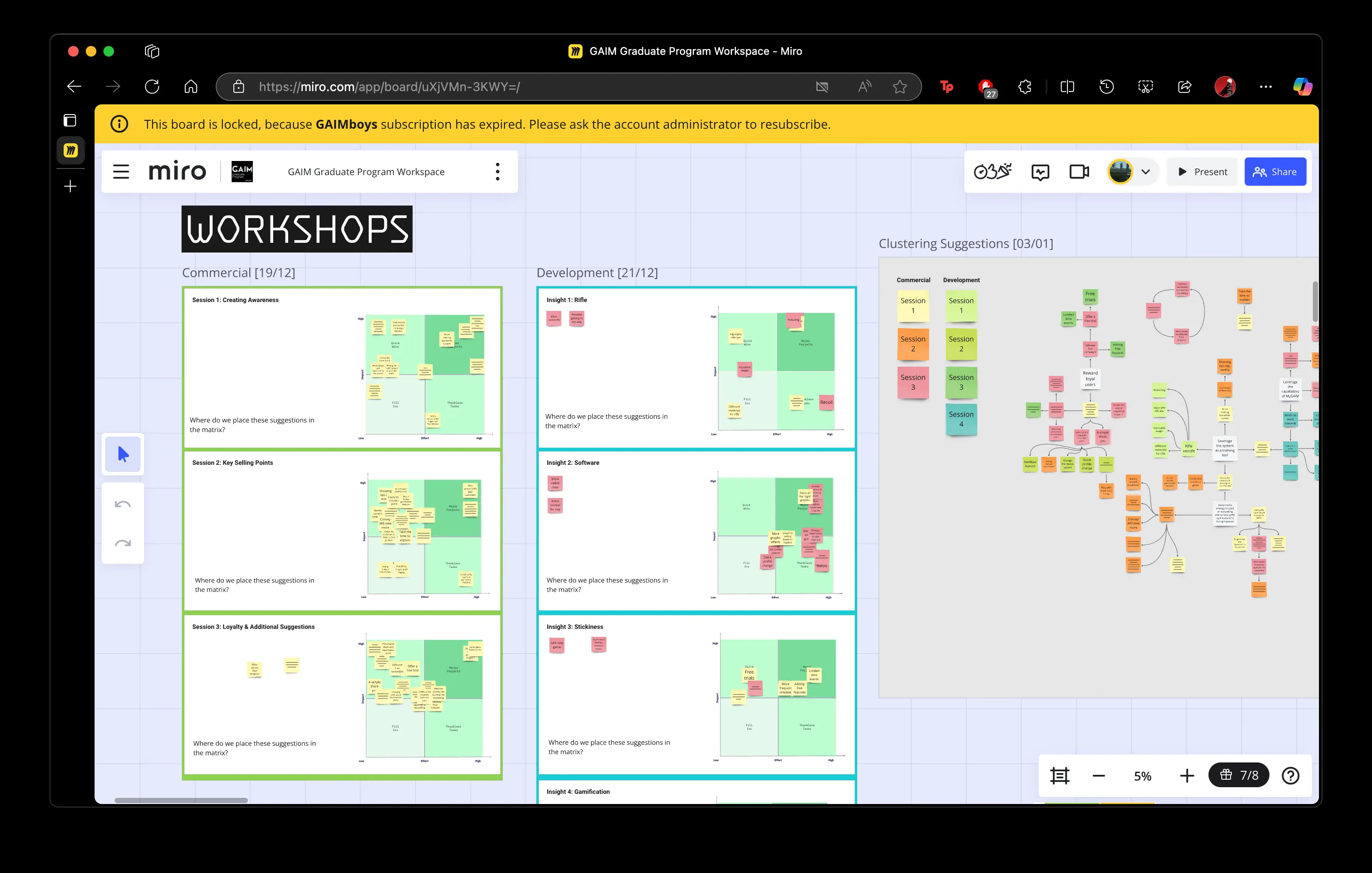Open the Miro icon in the browser sidebar

[70, 150]
